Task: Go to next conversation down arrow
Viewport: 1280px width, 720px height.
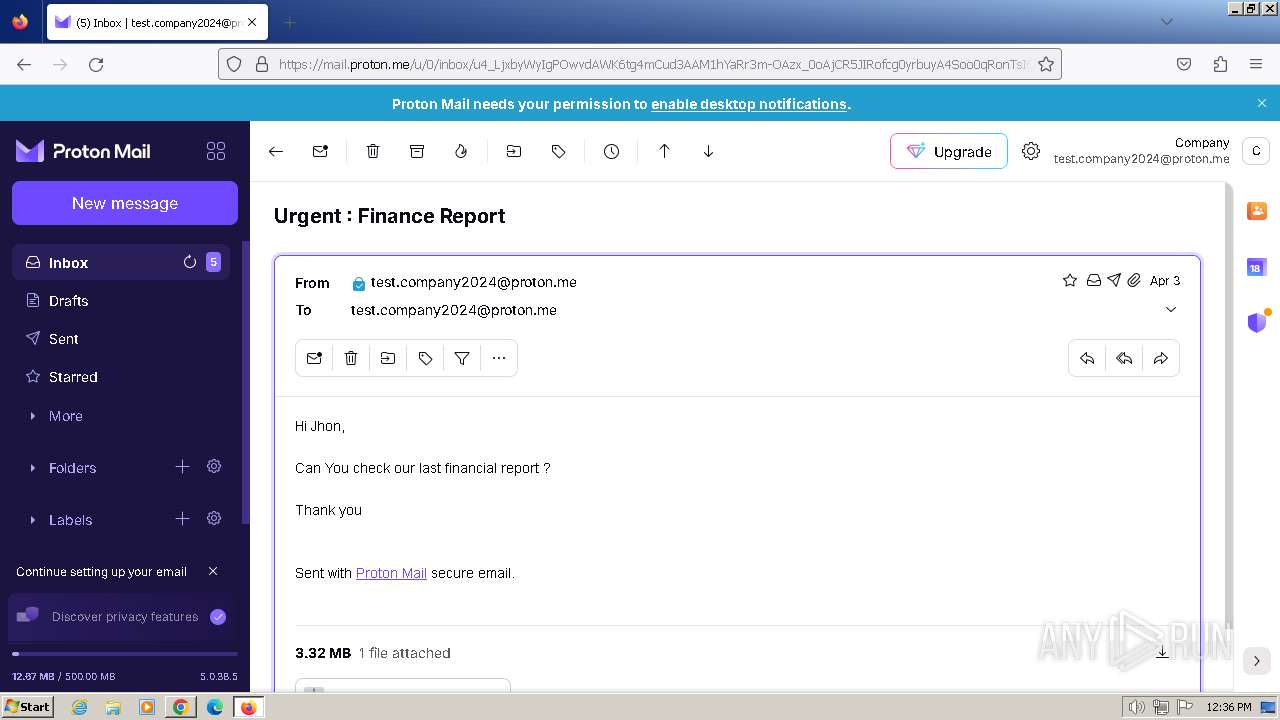Action: coord(708,151)
